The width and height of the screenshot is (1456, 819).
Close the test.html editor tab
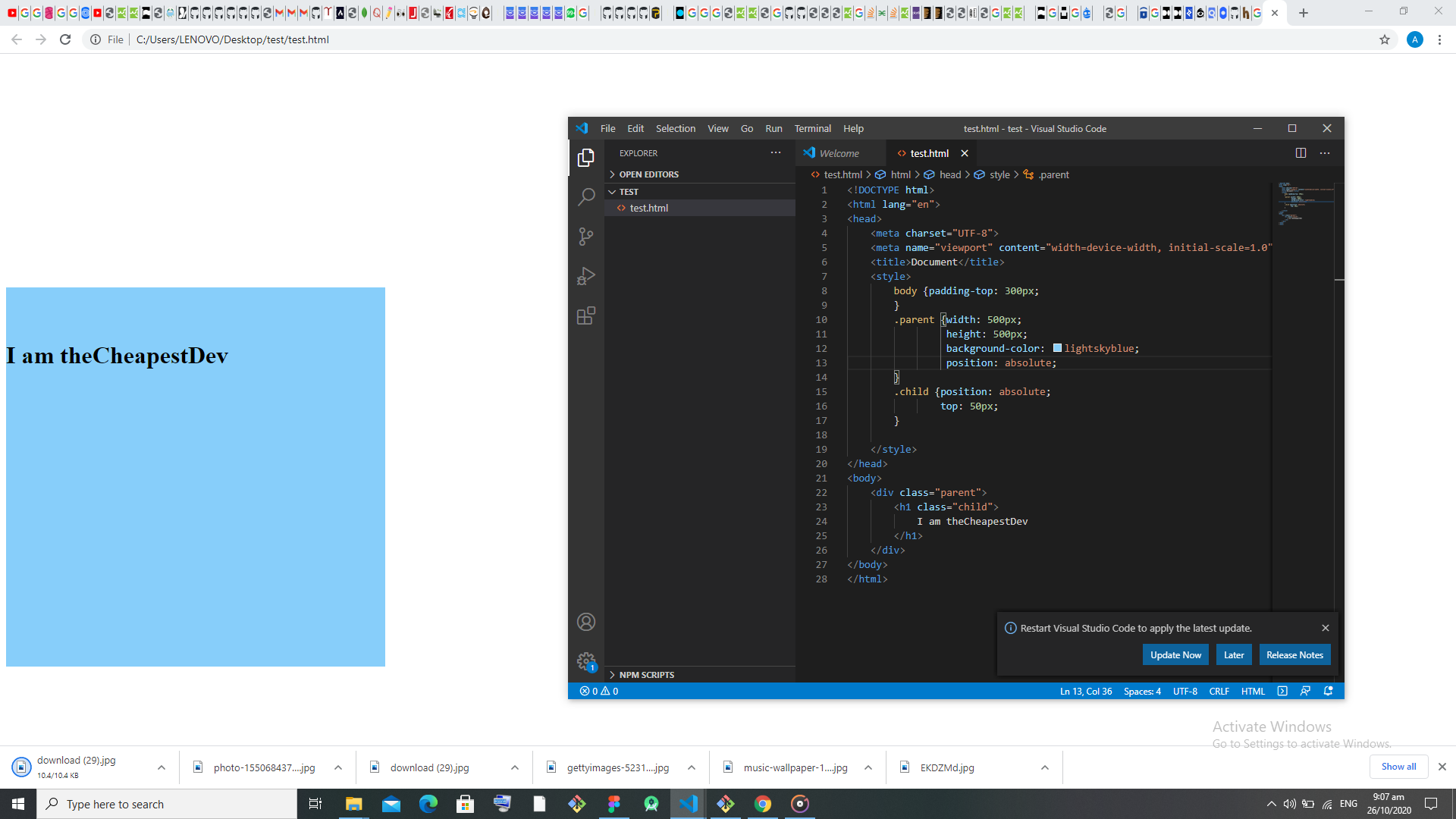point(965,153)
